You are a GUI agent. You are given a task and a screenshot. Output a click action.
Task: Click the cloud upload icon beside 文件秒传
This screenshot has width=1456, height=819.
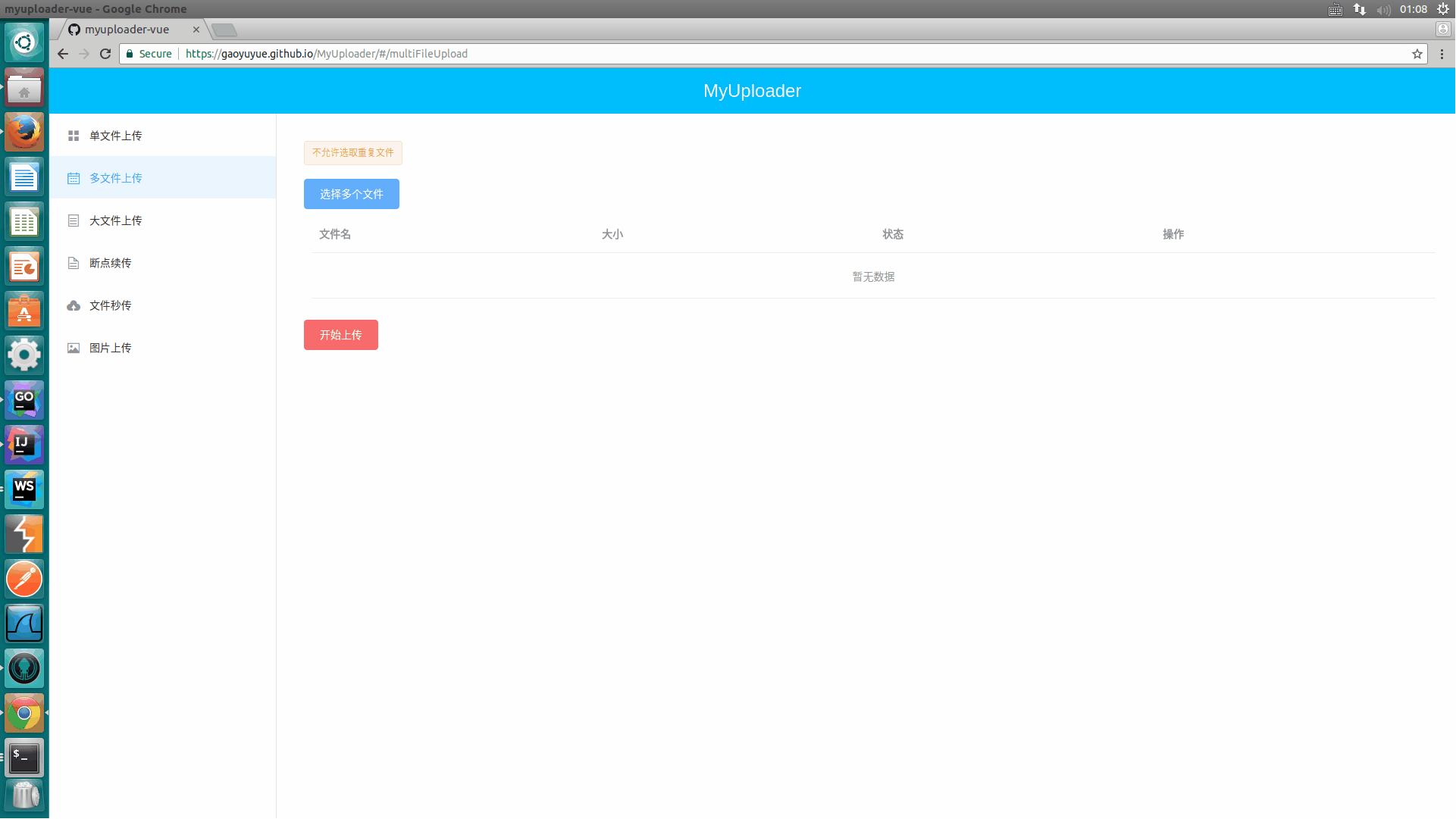(74, 305)
